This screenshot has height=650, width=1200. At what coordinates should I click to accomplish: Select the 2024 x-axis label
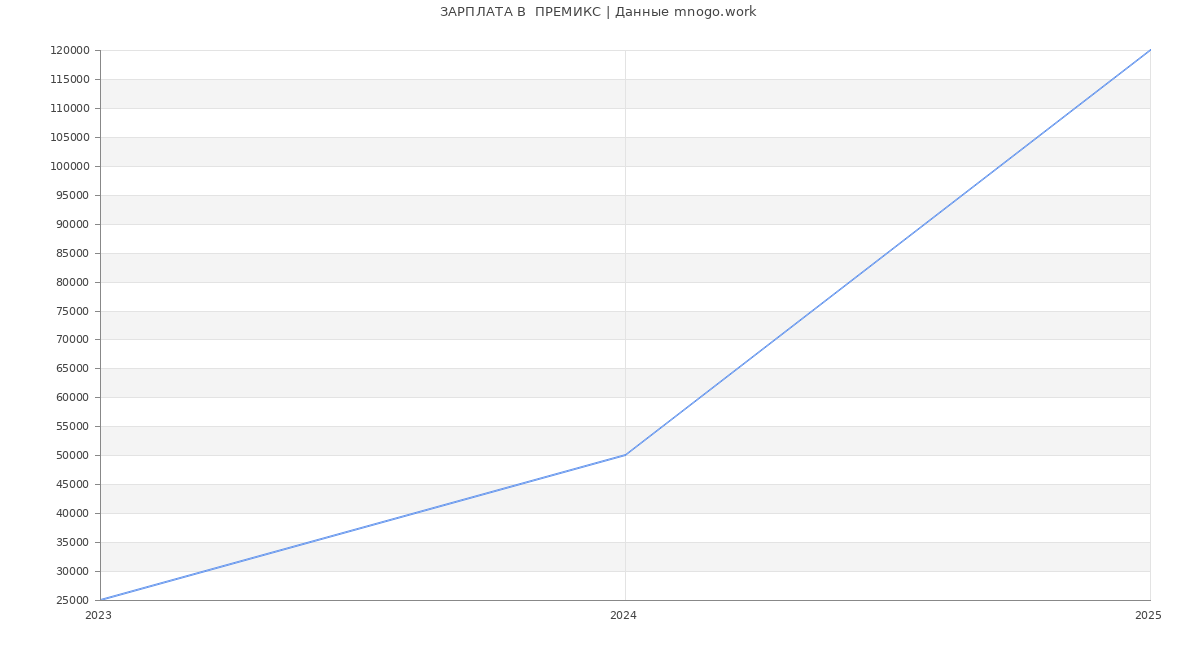pos(623,616)
